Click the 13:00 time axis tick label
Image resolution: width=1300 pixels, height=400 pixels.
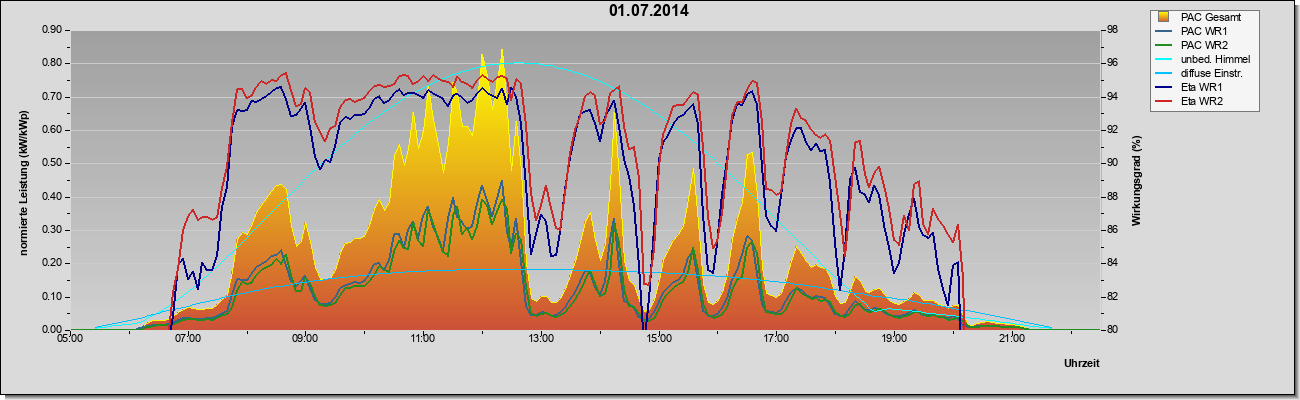[x=541, y=340]
